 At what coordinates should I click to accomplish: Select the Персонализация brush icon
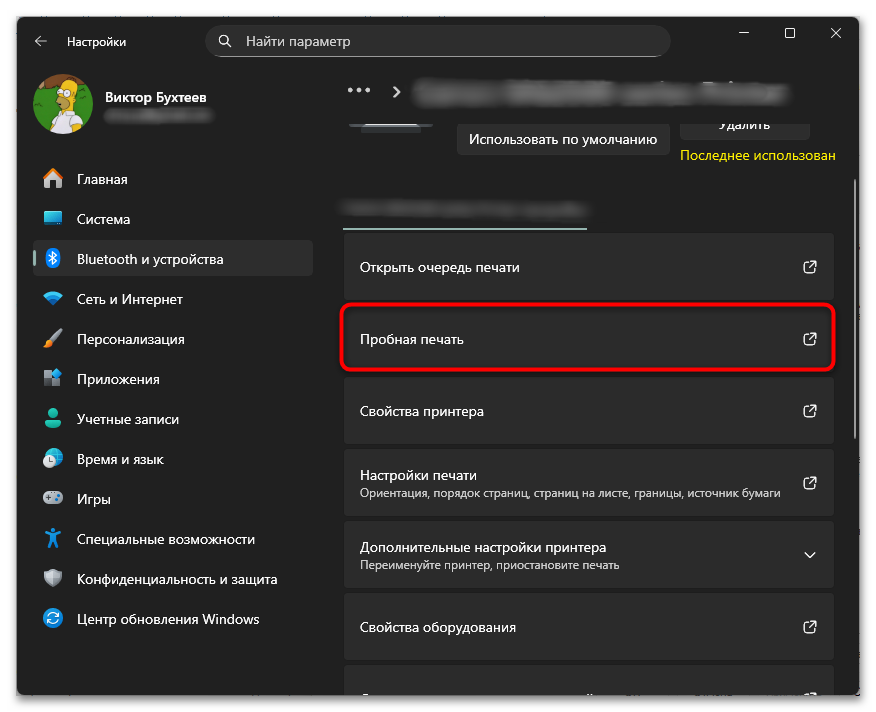tap(53, 338)
